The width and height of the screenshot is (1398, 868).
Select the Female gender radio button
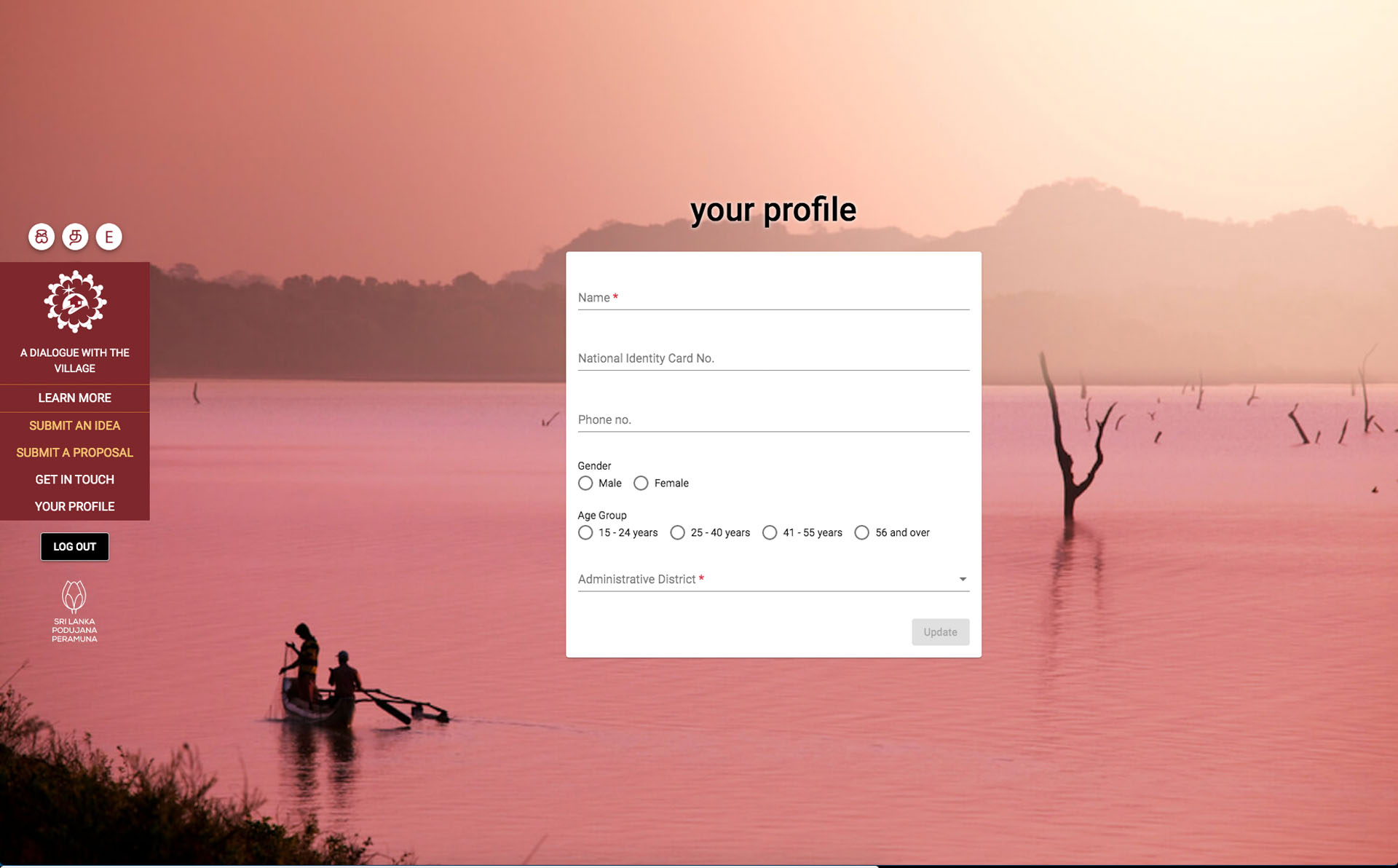tap(640, 483)
